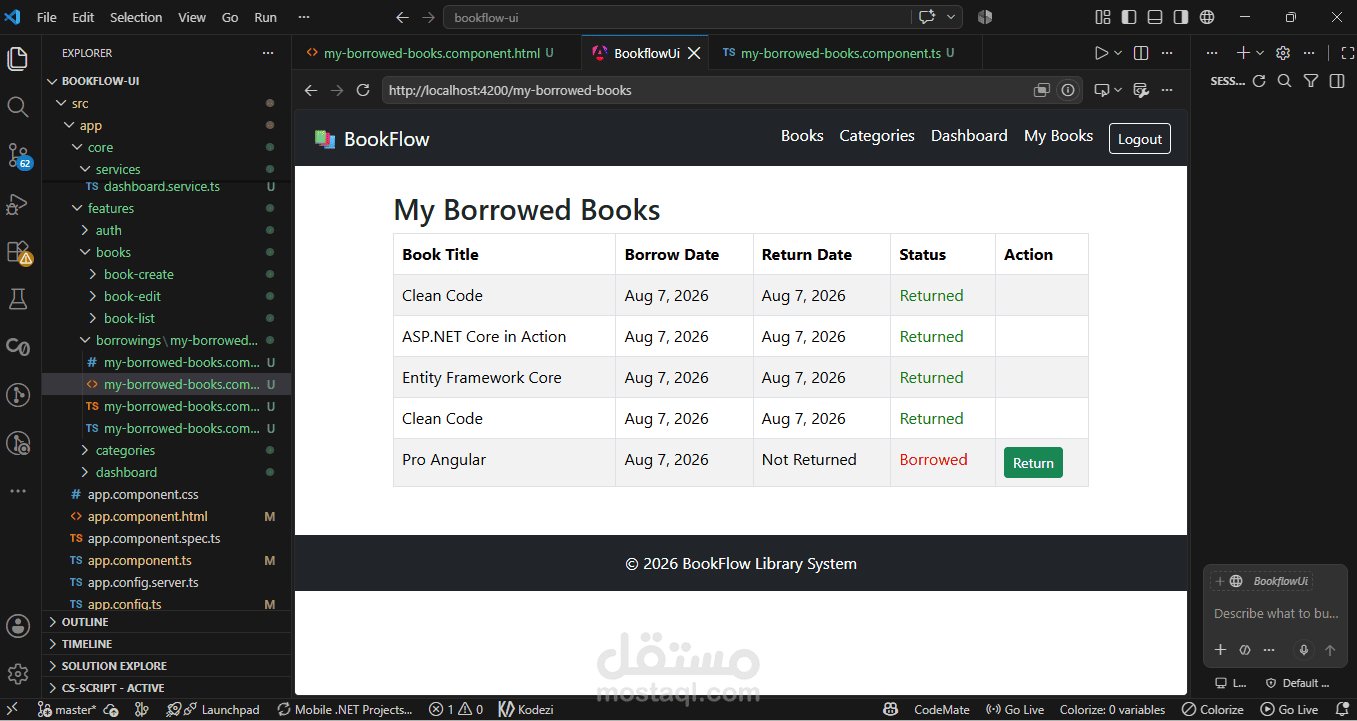Close the BookflowUi tab
The height and width of the screenshot is (721, 1357).
coord(694,53)
